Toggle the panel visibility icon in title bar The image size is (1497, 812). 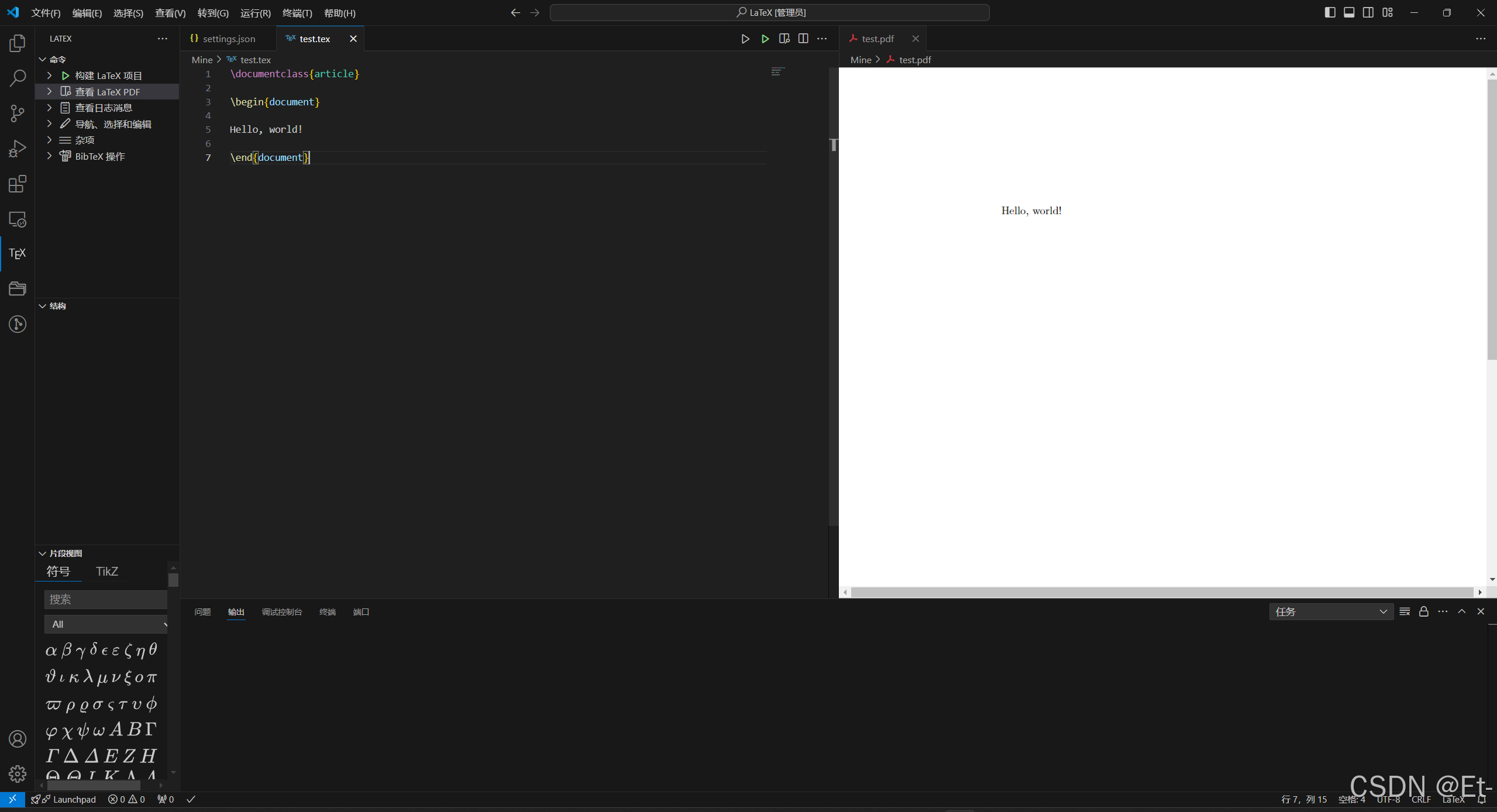click(1349, 12)
